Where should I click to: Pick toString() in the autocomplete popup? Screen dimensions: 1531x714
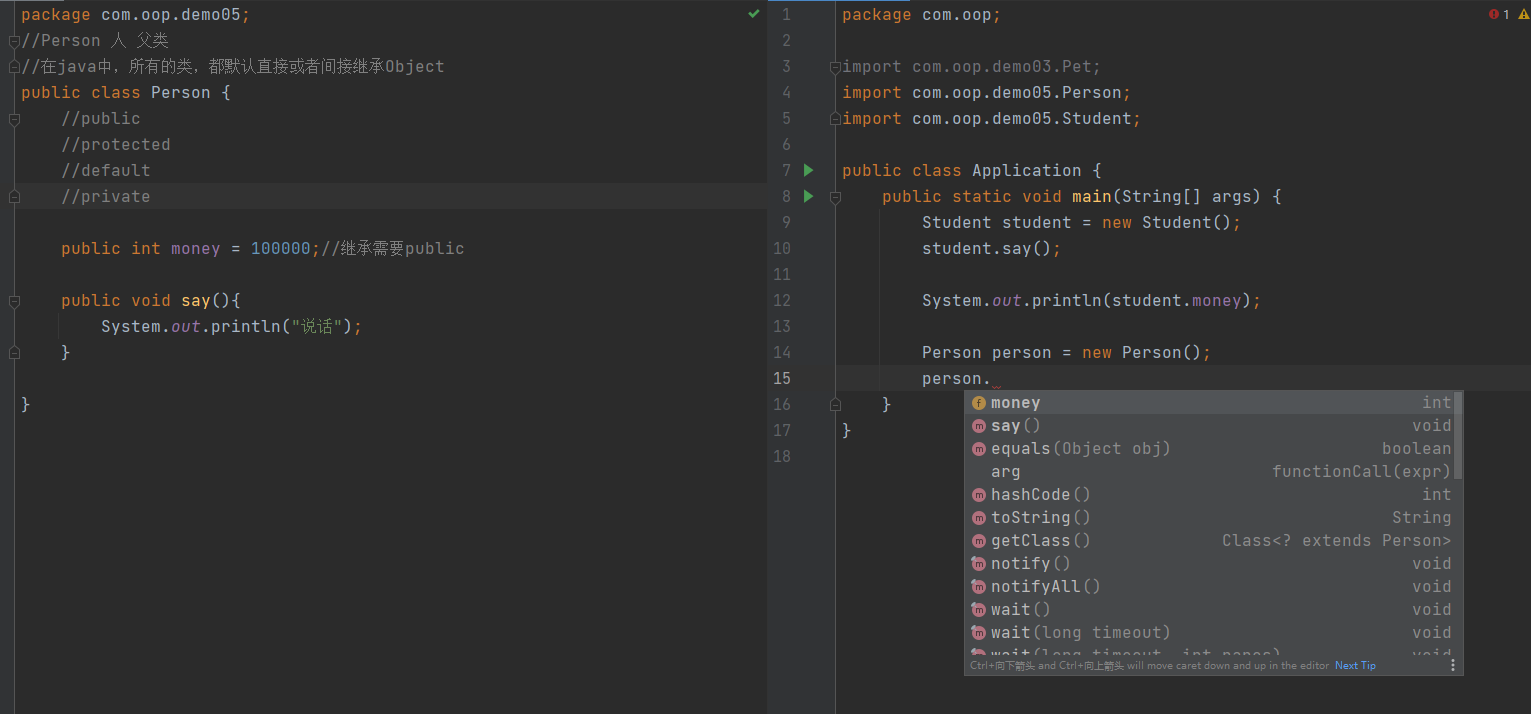[x=1040, y=518]
